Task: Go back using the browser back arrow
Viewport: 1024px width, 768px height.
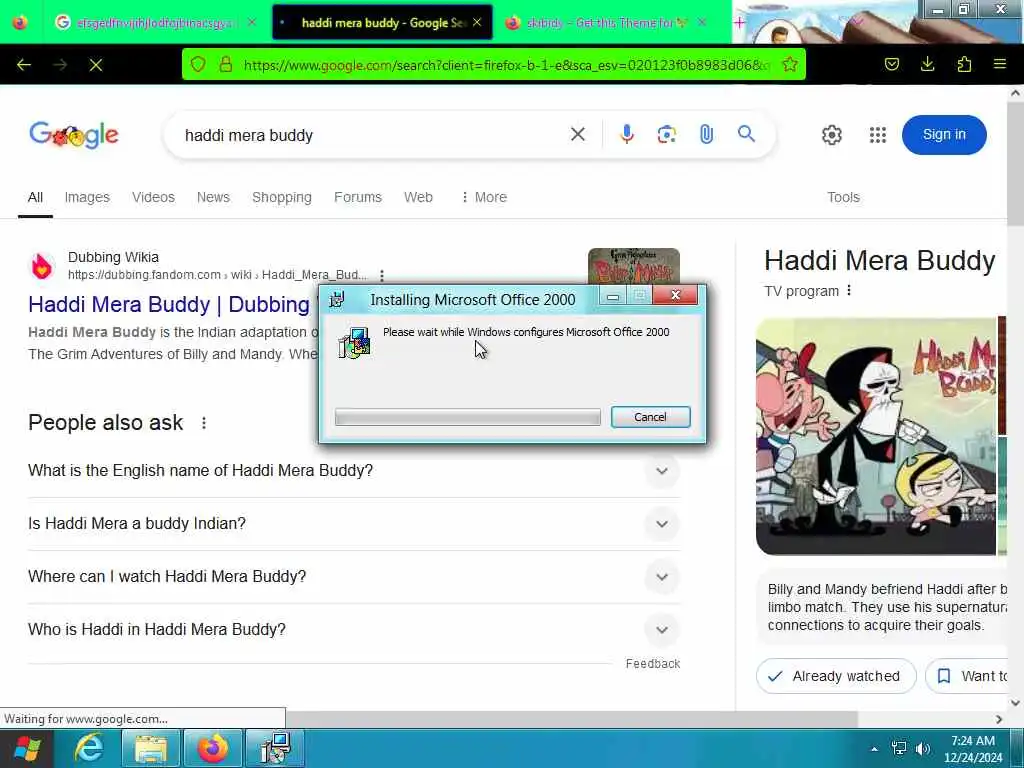Action: [24, 65]
